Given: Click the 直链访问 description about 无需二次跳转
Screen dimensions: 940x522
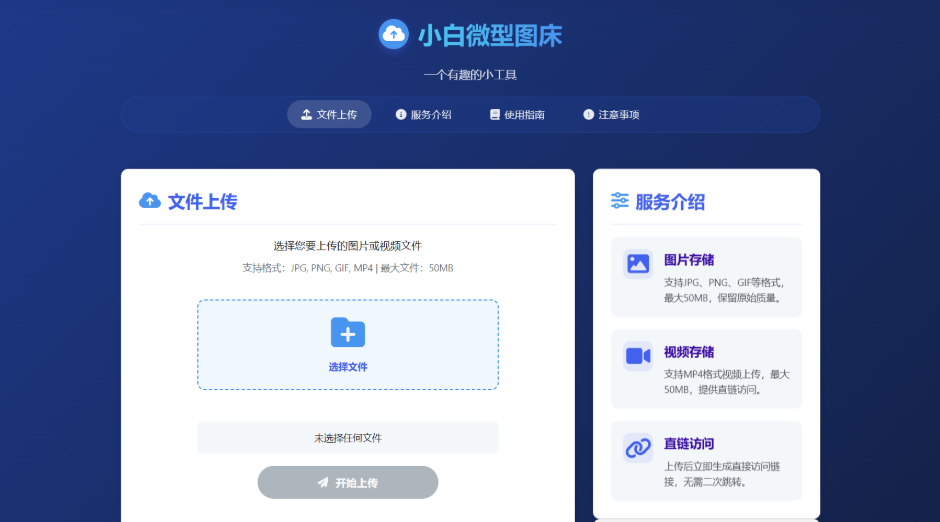Looking at the screenshot, I should click(x=722, y=474).
